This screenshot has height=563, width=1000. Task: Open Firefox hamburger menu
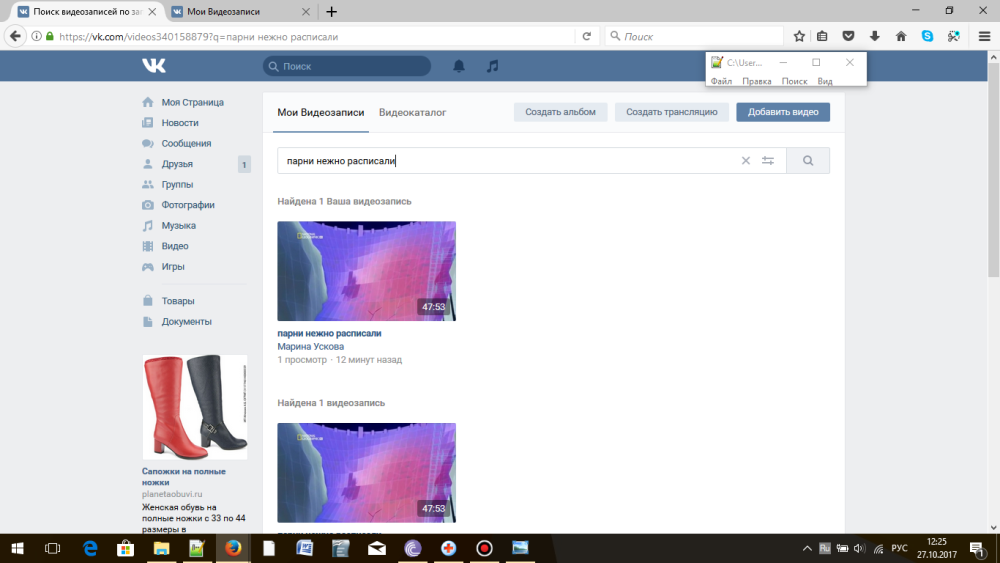coord(984,36)
